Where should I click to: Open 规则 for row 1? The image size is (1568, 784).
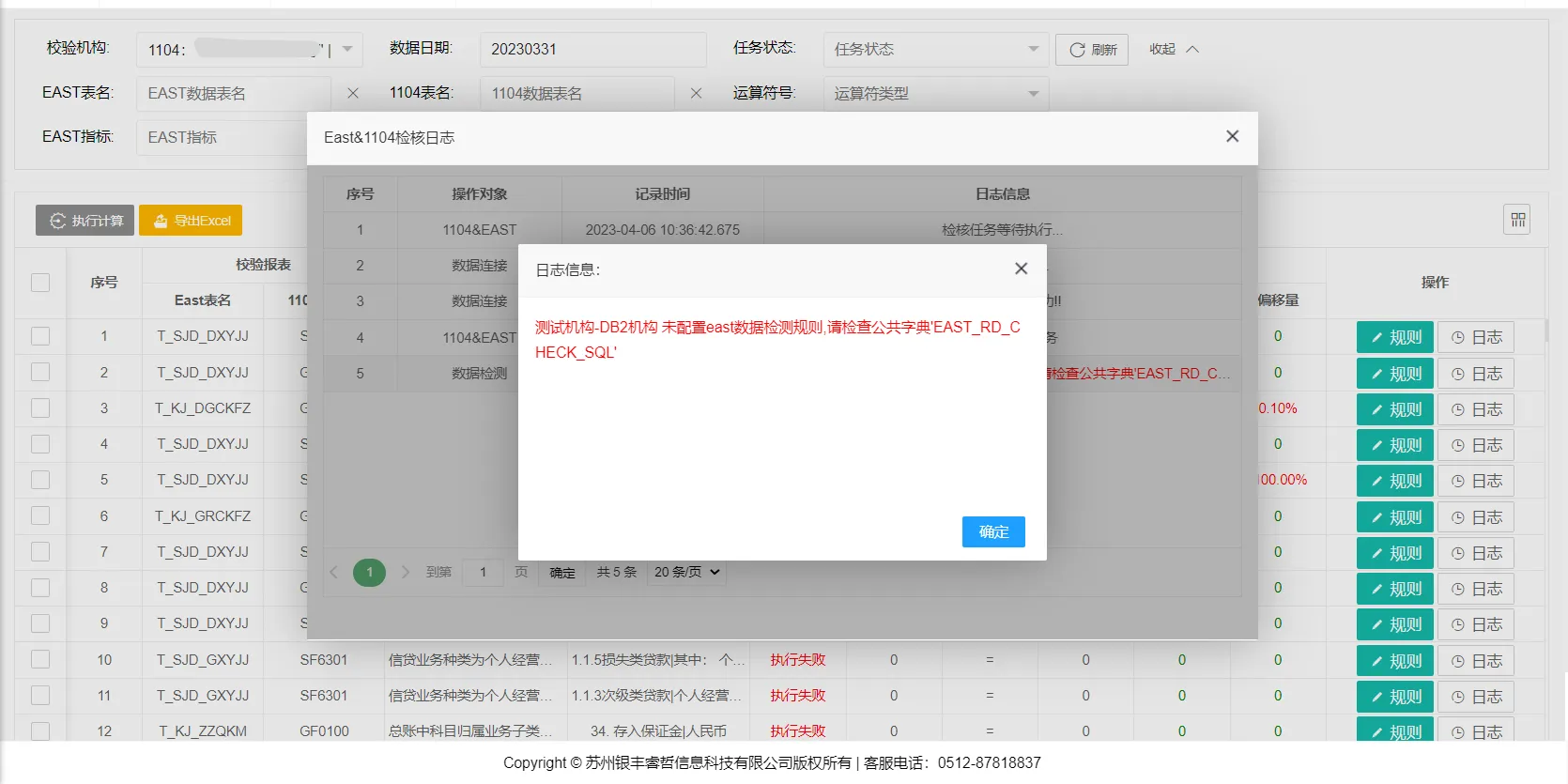point(1394,337)
